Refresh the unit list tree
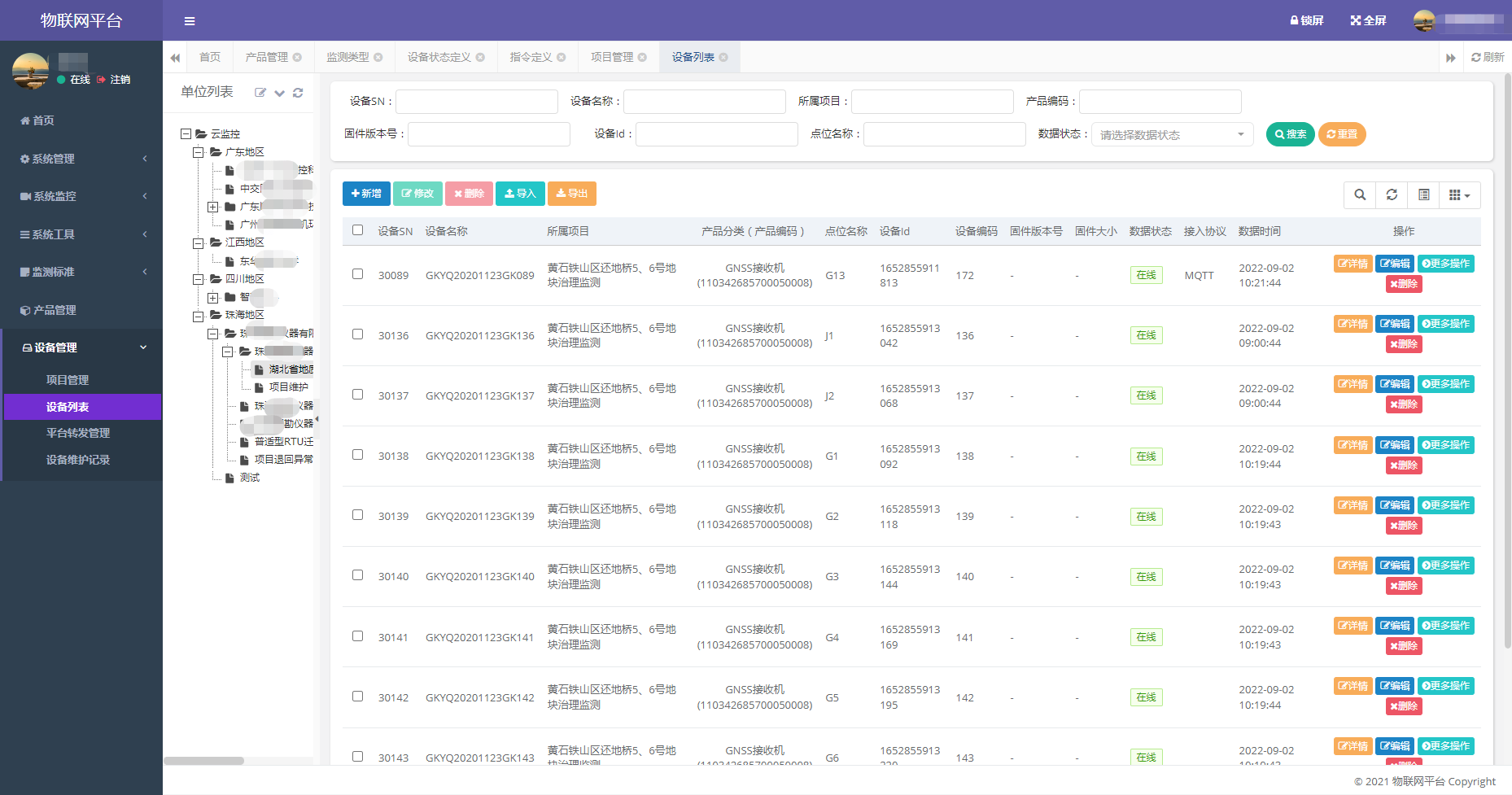The image size is (1512, 795). click(298, 93)
